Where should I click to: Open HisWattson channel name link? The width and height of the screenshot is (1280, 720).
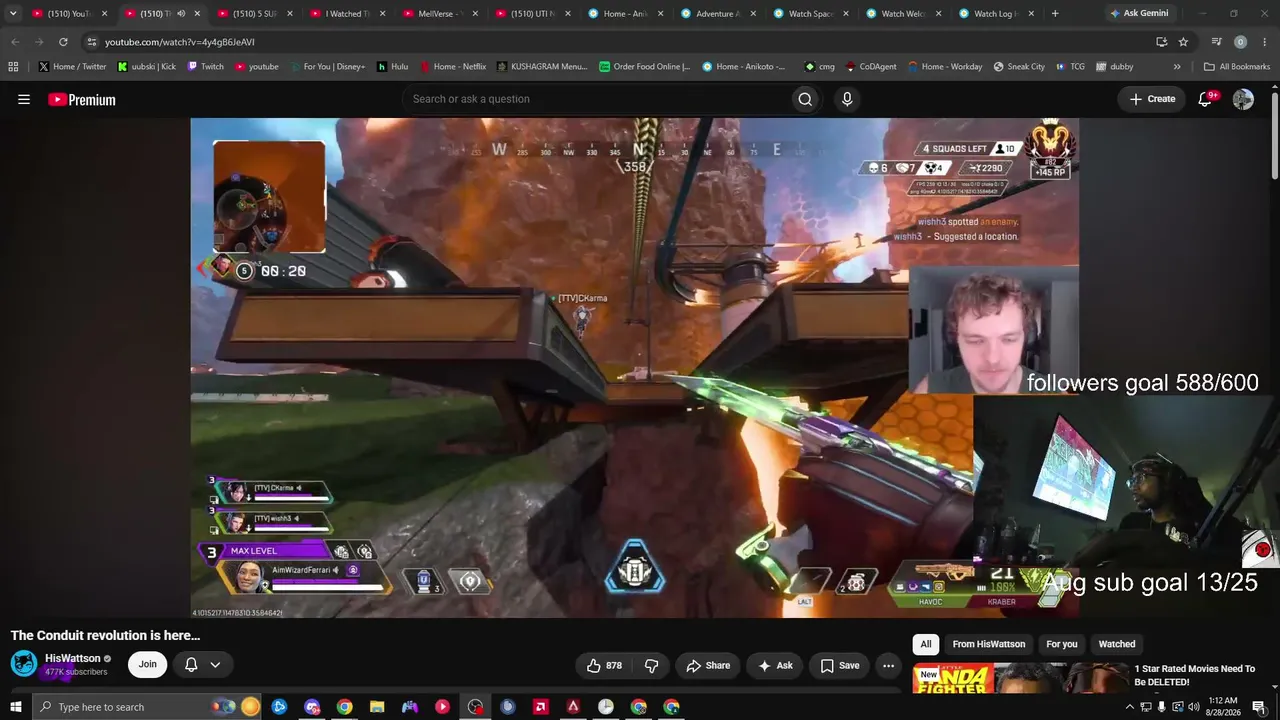click(73, 658)
